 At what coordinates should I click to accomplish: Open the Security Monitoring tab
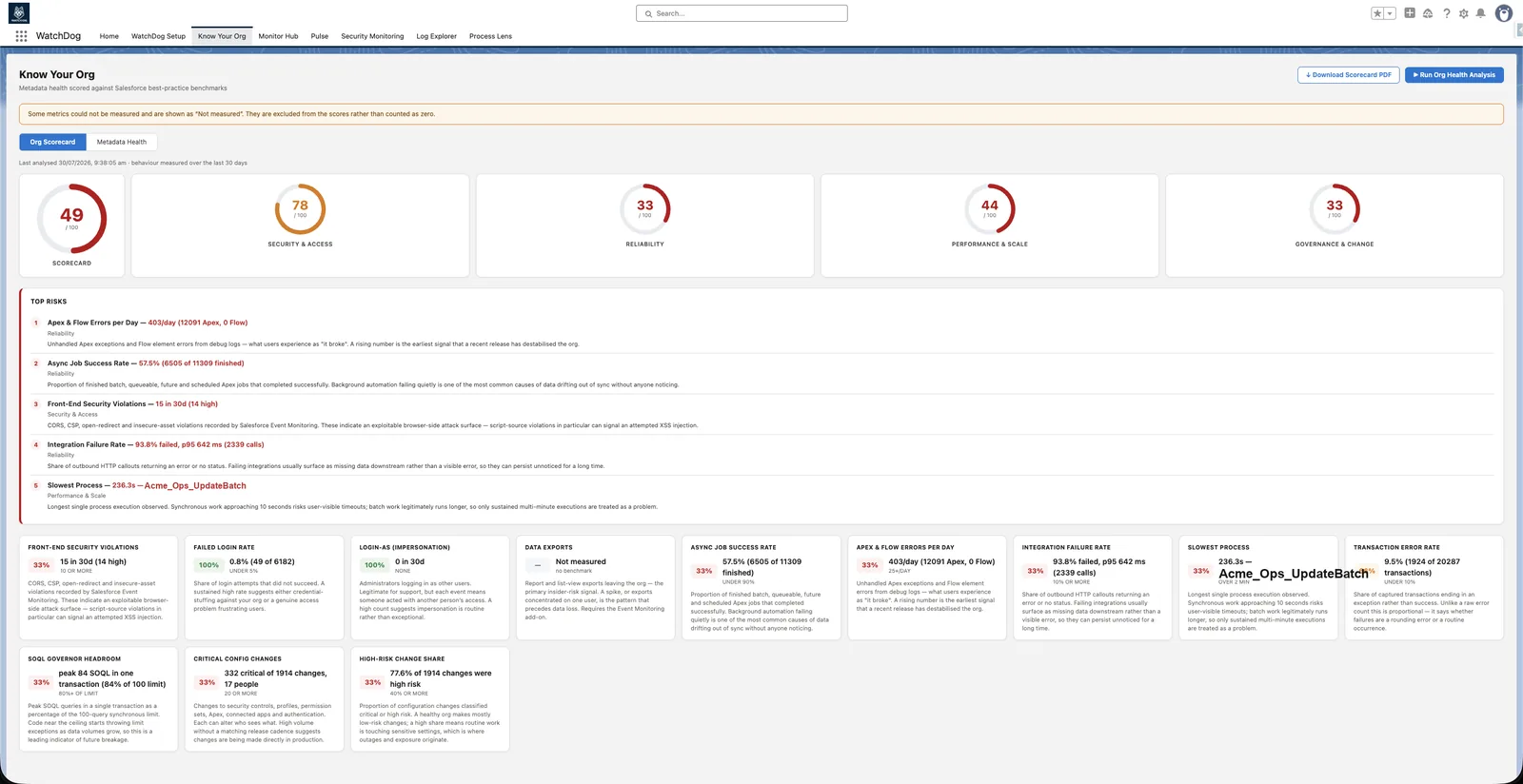point(372,36)
